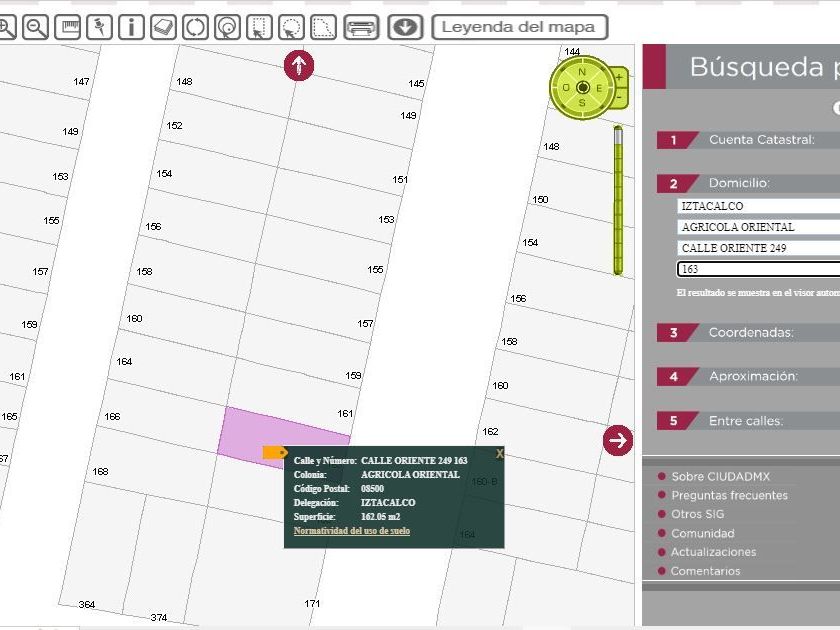Open Preguntas frecuentes menu item

pos(729,496)
